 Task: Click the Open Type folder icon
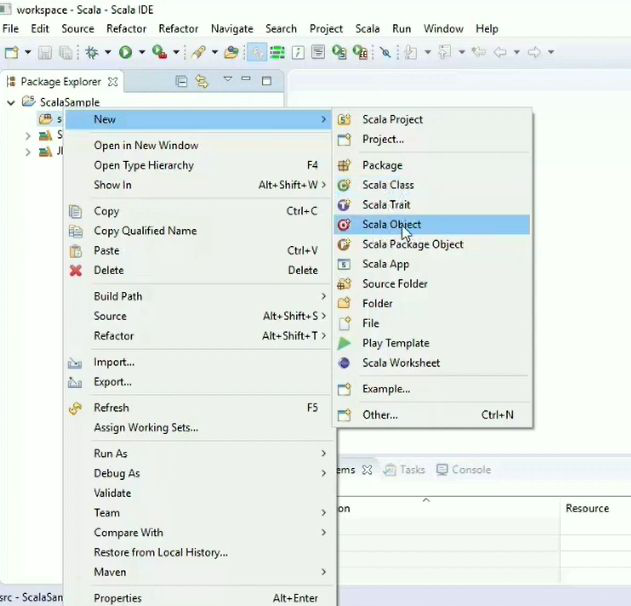[231, 52]
